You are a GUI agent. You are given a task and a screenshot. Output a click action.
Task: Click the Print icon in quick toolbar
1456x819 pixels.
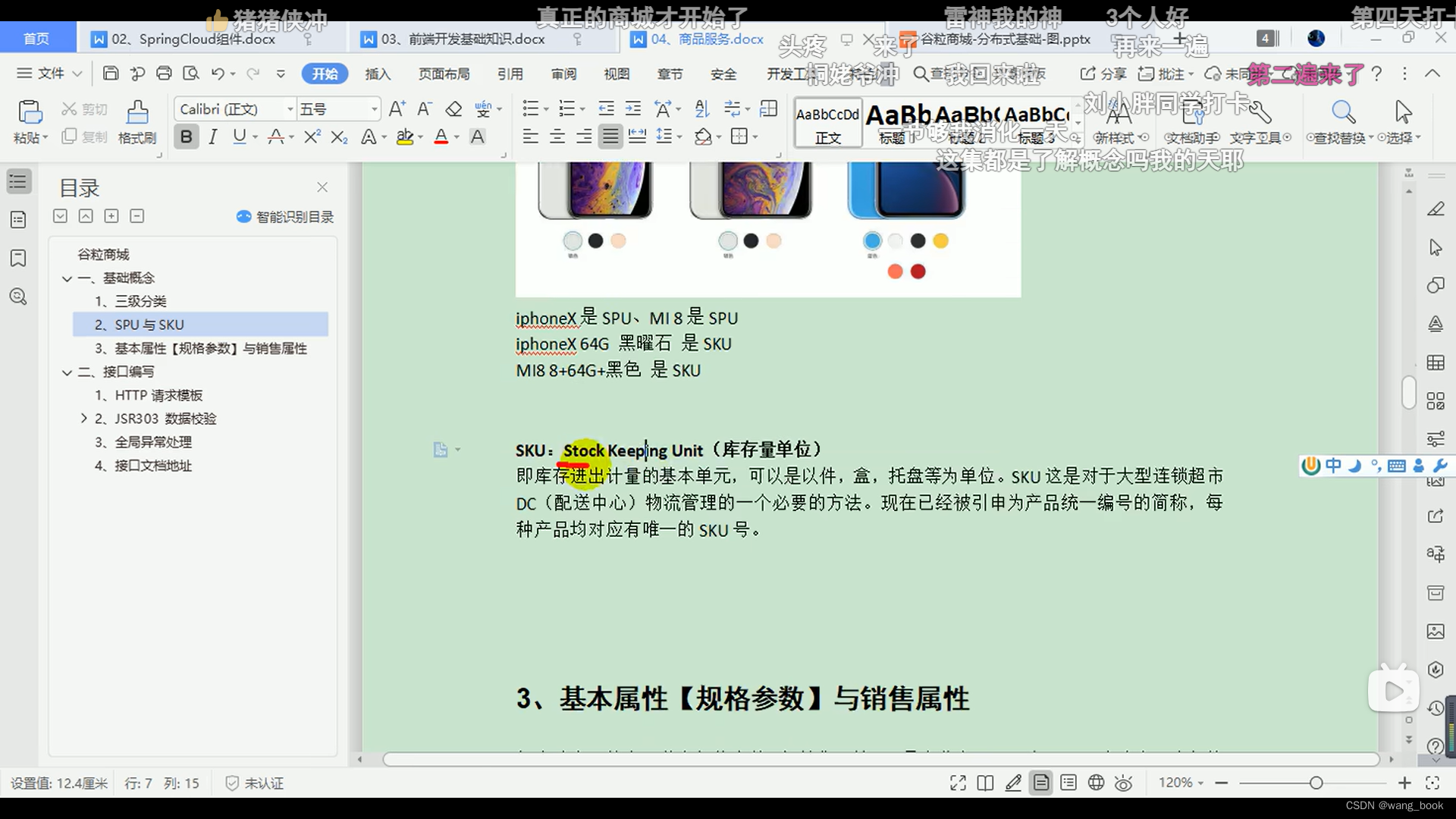[164, 74]
